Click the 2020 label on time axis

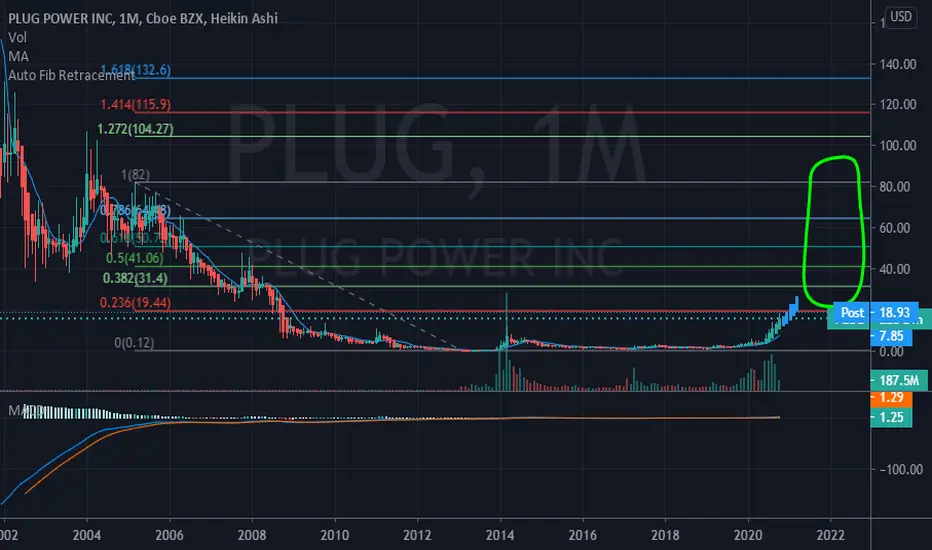tap(748, 536)
